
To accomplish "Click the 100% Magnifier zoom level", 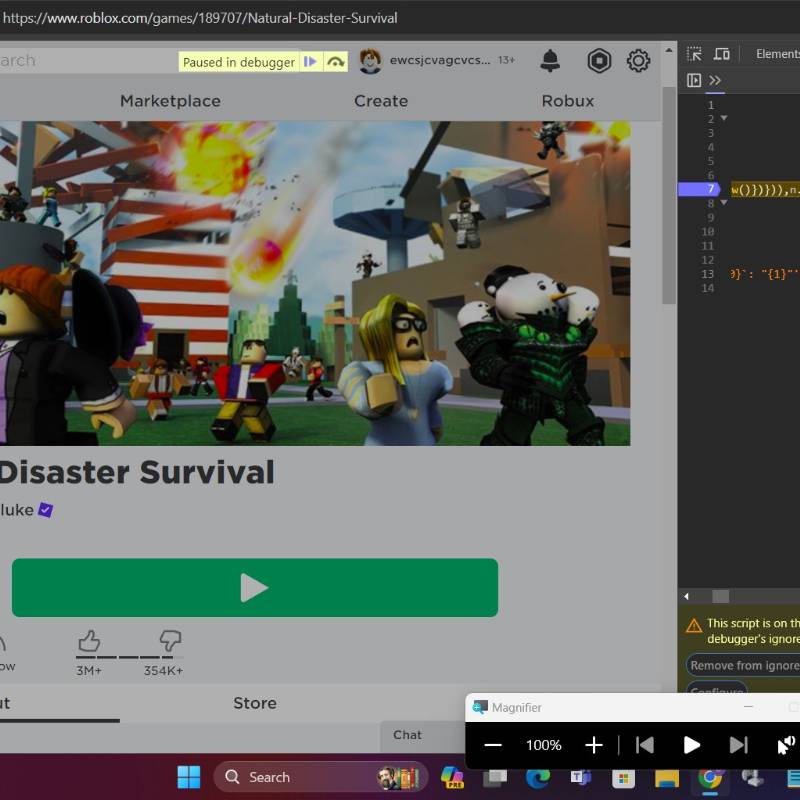I will tap(543, 744).
